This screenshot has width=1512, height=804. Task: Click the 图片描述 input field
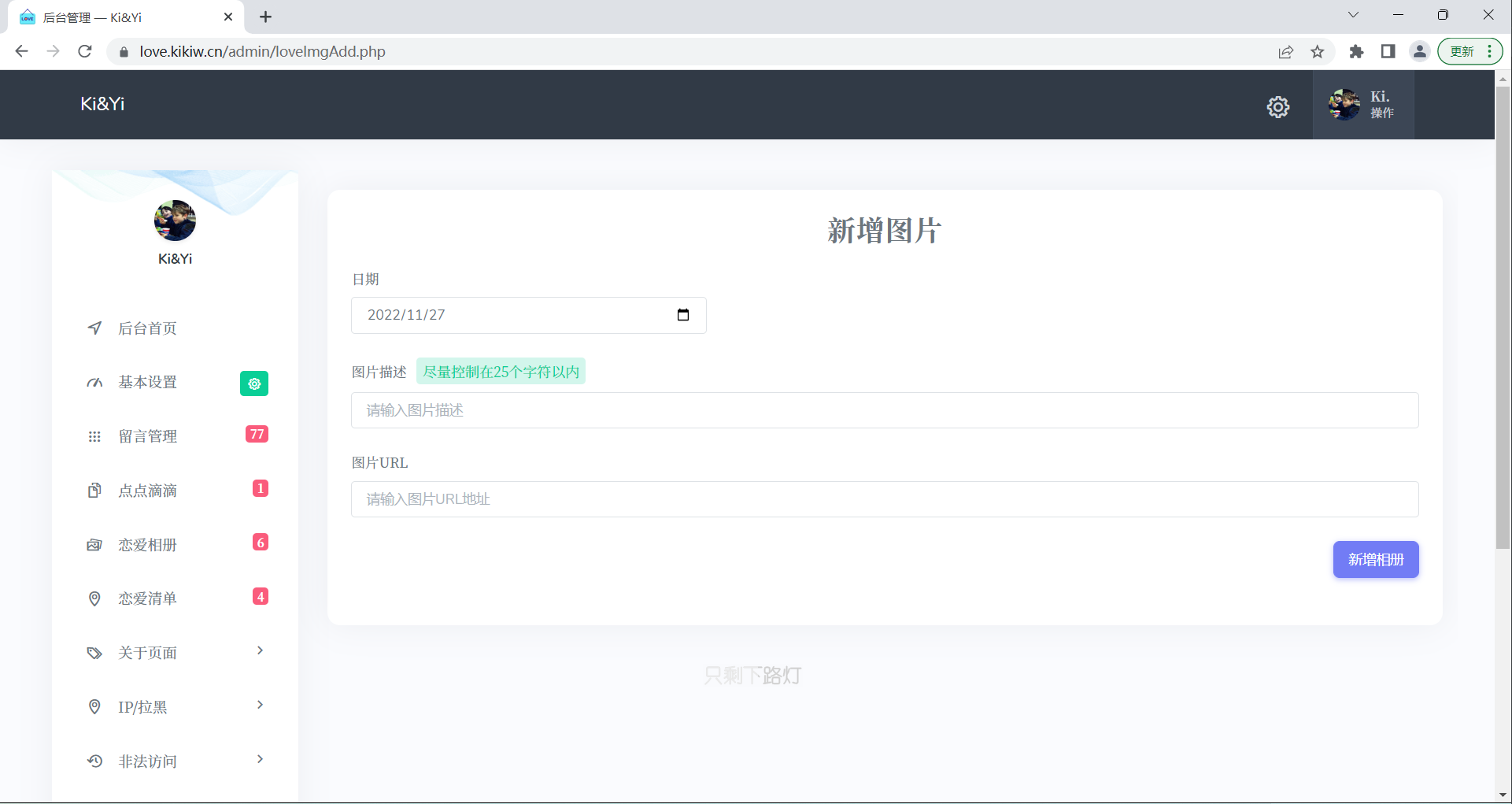coord(884,410)
